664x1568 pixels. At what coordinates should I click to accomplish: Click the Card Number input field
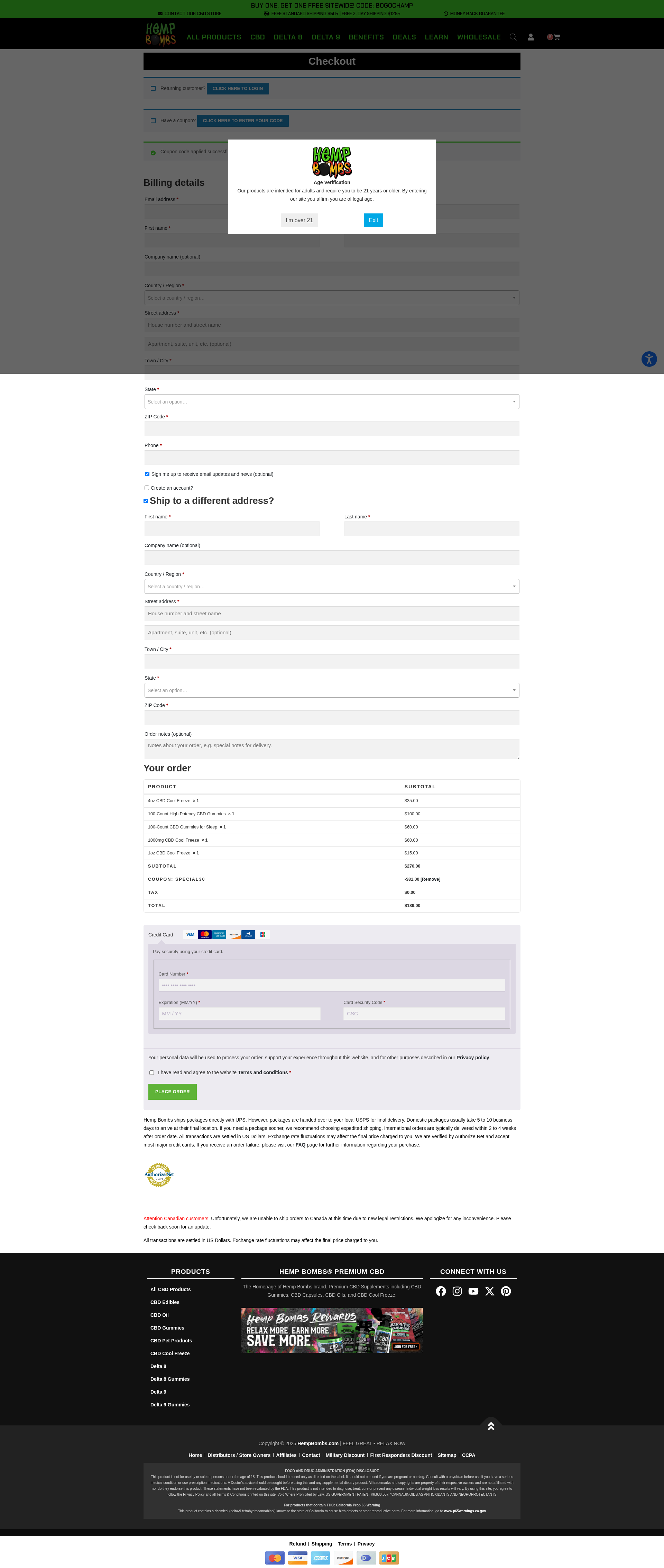tap(331, 986)
